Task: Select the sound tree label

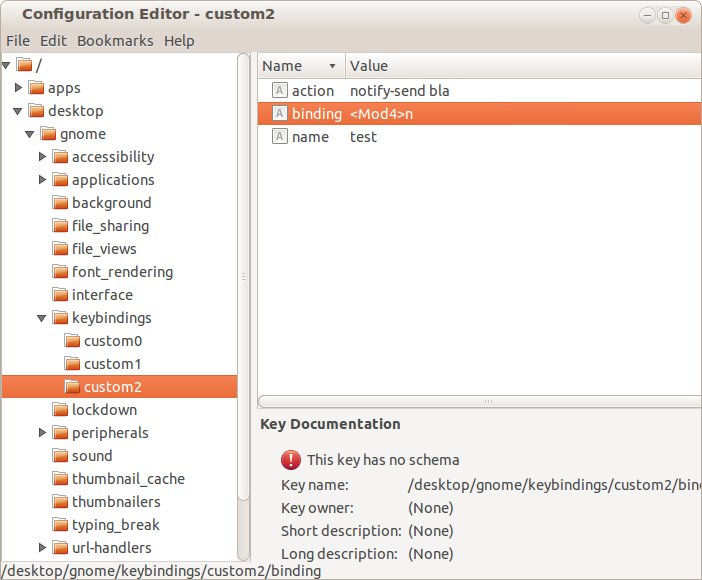Action: [92, 456]
